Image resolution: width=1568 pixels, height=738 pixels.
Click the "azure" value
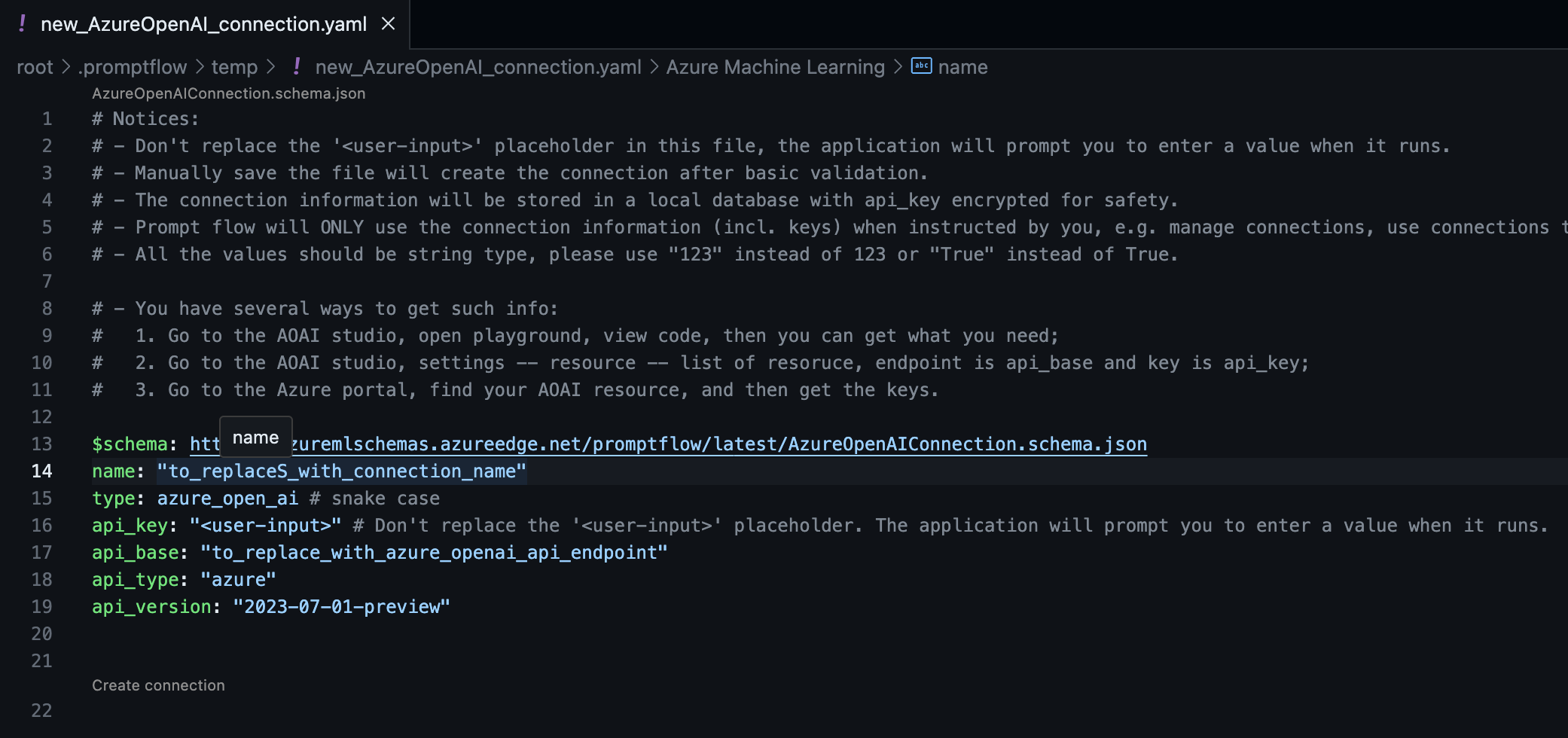(238, 580)
